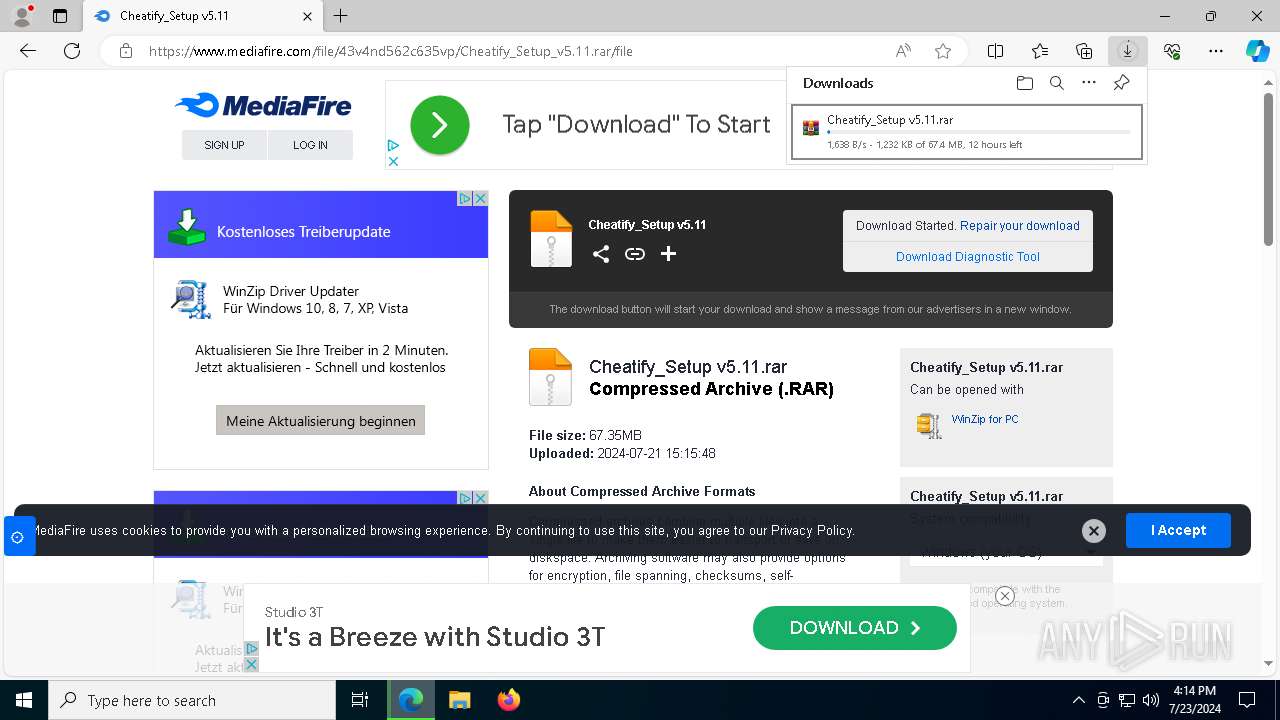Open downloads folder icon in panel

click(x=1024, y=83)
